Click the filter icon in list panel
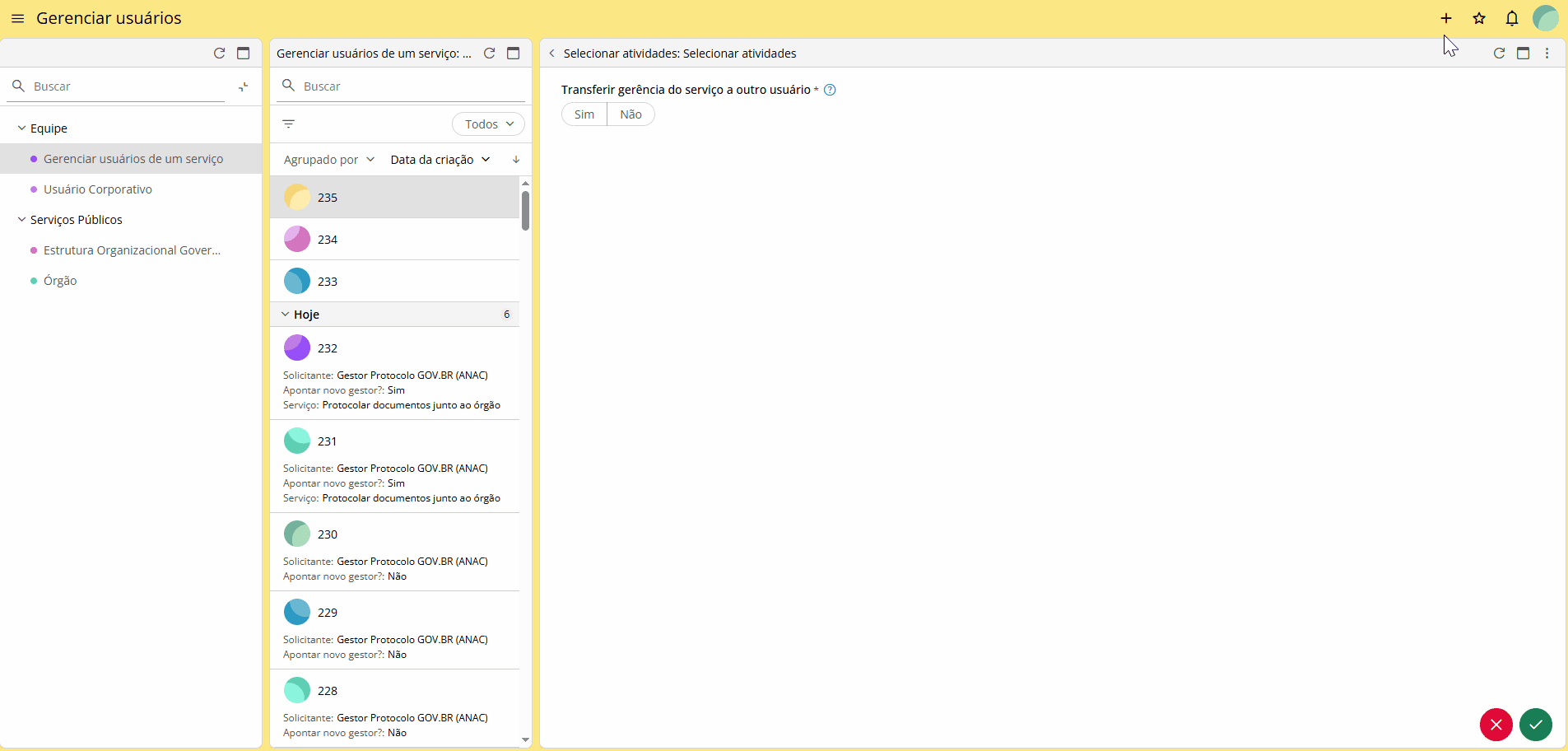The image size is (1568, 751). [x=289, y=124]
